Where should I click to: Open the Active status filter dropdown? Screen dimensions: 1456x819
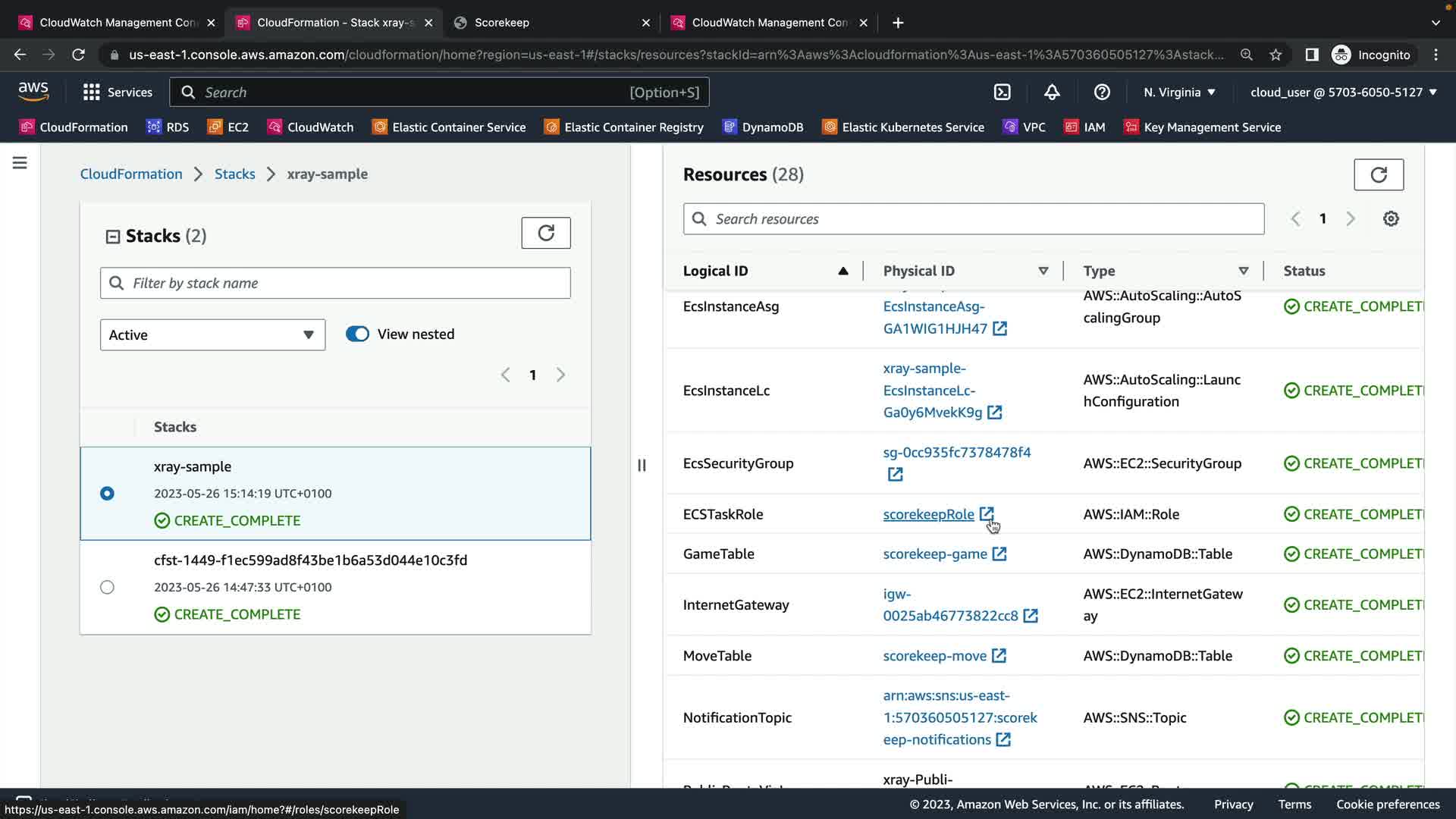pyautogui.click(x=212, y=335)
